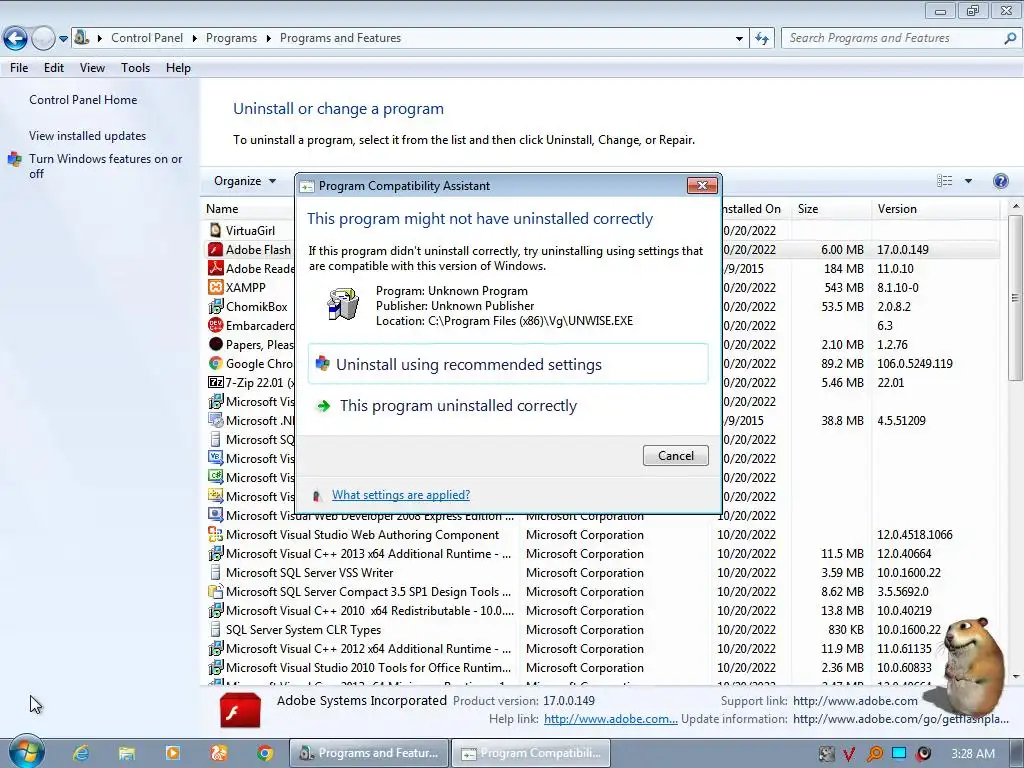Click Programs in the address breadcrumb

click(x=231, y=38)
